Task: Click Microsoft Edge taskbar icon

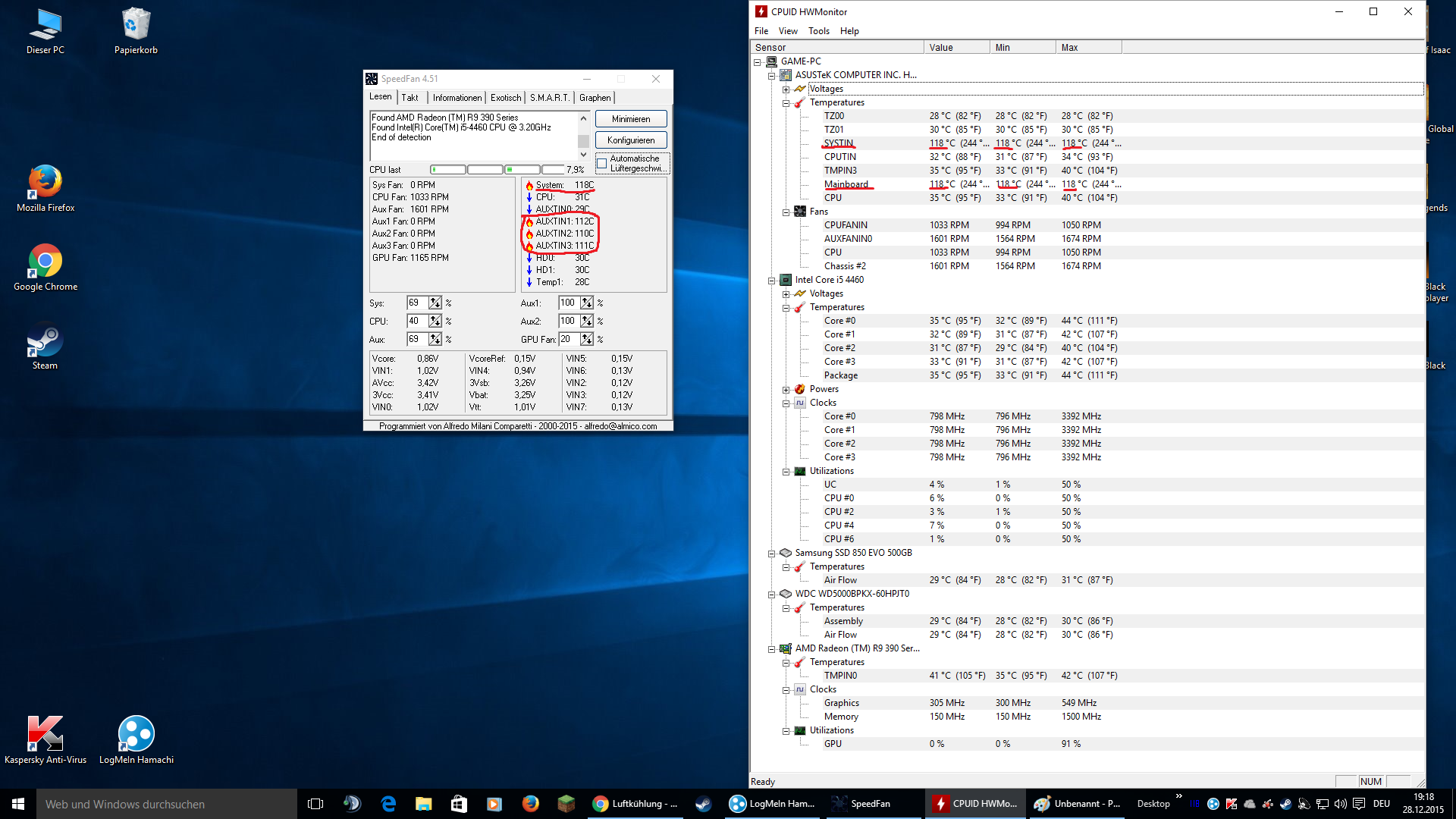Action: [x=388, y=804]
